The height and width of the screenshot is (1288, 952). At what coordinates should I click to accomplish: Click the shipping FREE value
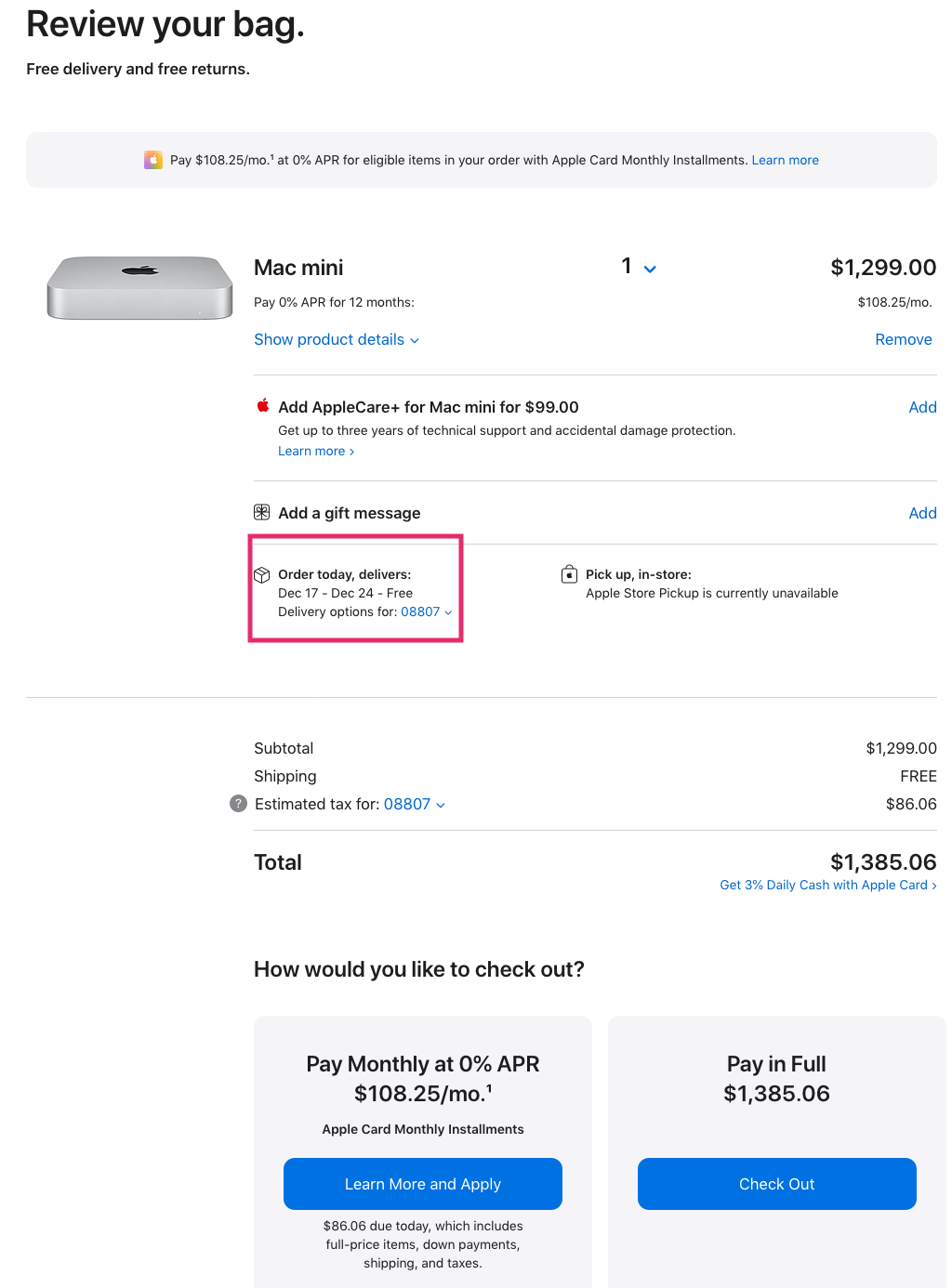[x=919, y=777]
